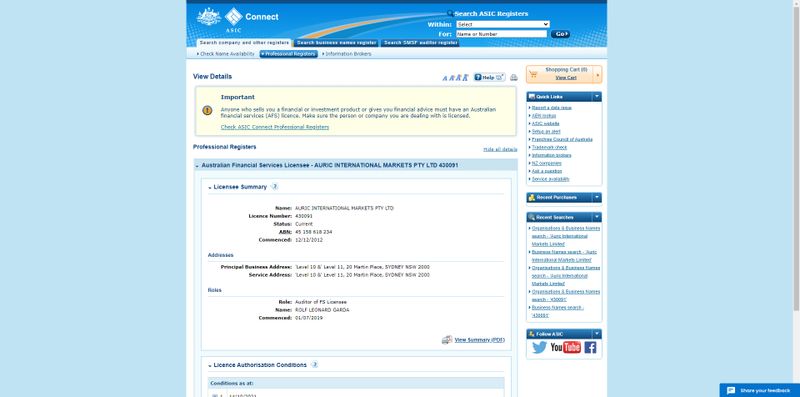This screenshot has width=800, height=397.
Task: Open the View Cart link
Action: pos(566,78)
